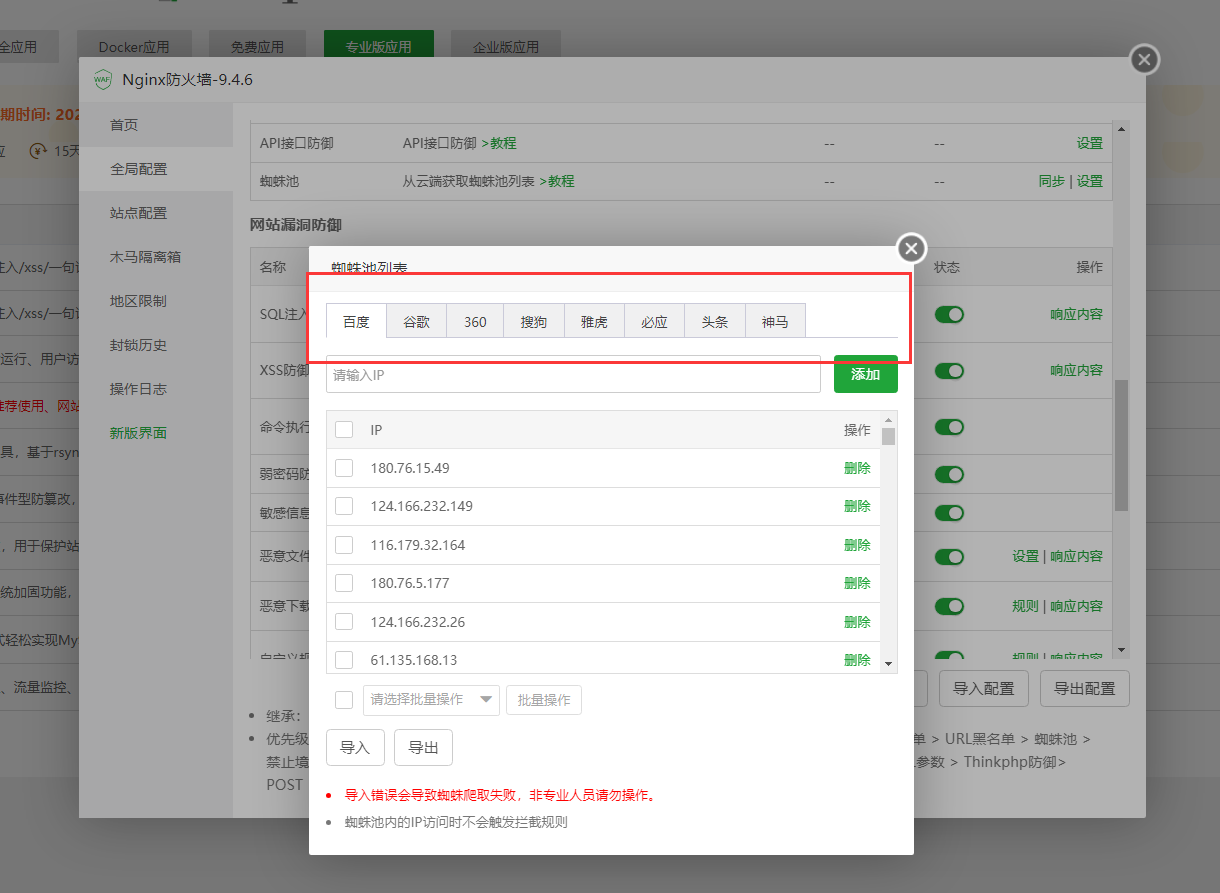Click the 批量操作 button
Viewport: 1220px width, 893px height.
pos(544,700)
